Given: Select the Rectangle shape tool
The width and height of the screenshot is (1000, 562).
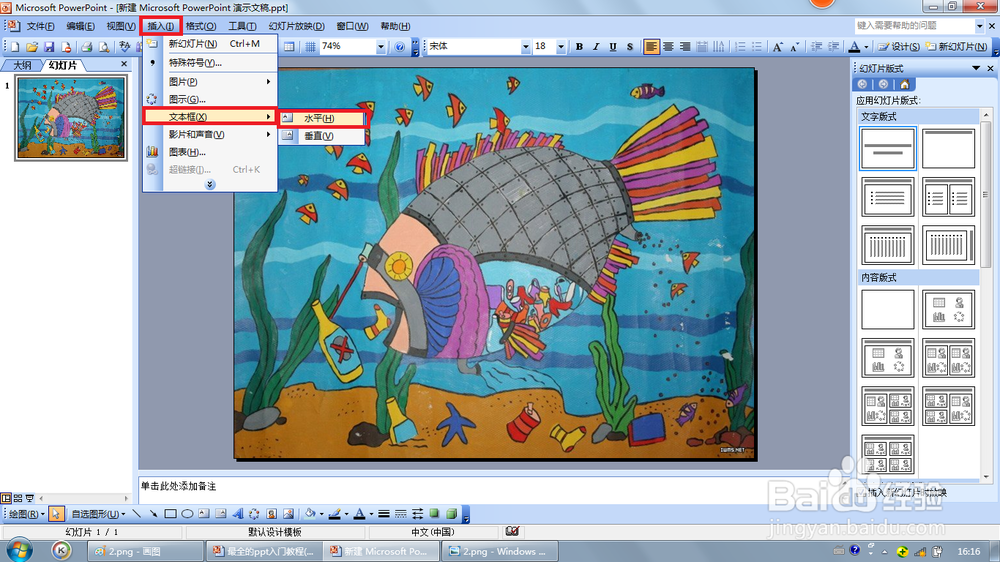Looking at the screenshot, I should pyautogui.click(x=170, y=514).
